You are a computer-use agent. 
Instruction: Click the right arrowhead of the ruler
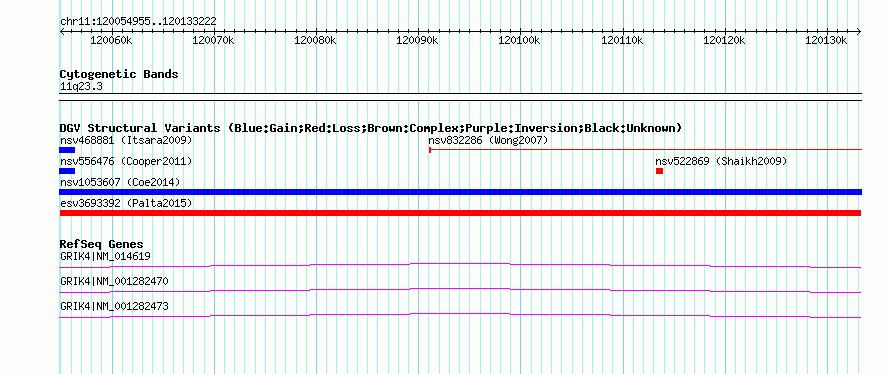click(859, 31)
